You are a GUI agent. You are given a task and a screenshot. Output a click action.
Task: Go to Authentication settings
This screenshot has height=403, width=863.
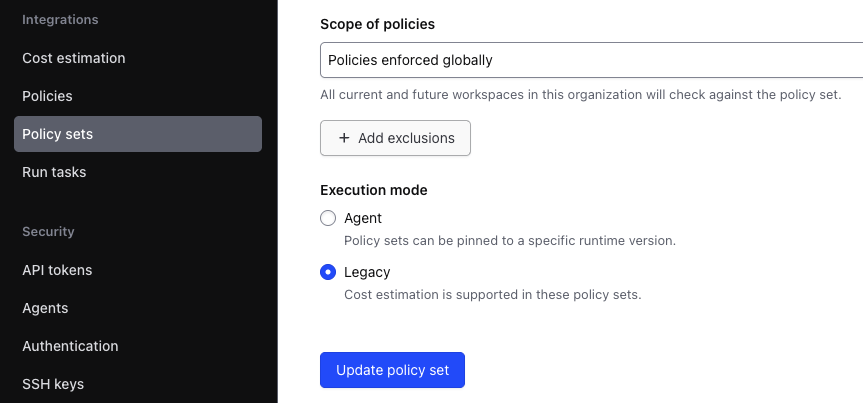[x=70, y=346]
